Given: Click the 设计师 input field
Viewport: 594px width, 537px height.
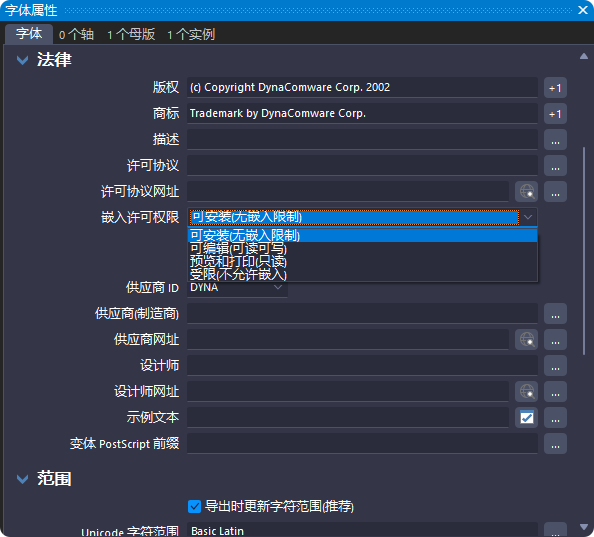Looking at the screenshot, I should click(x=363, y=365).
